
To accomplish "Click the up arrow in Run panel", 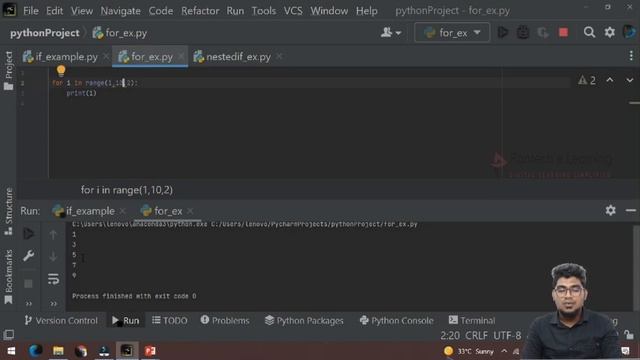I will pyautogui.click(x=53, y=234).
